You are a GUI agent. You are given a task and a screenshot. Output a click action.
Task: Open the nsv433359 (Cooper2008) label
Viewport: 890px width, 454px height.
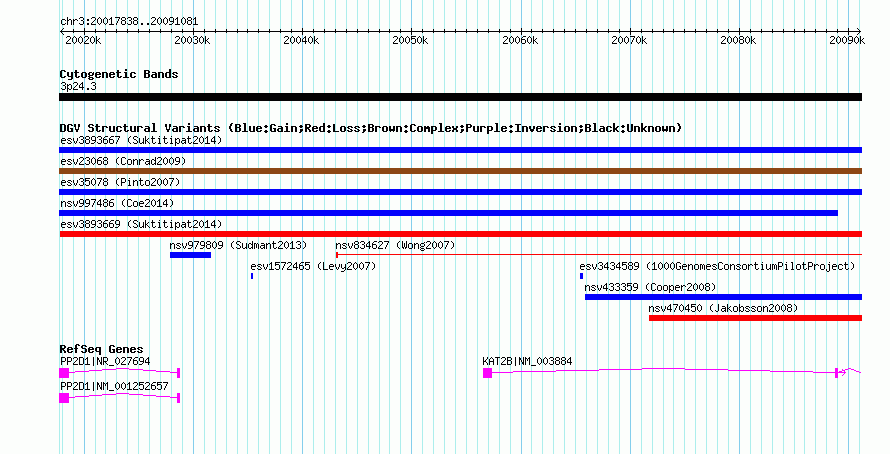tap(650, 287)
